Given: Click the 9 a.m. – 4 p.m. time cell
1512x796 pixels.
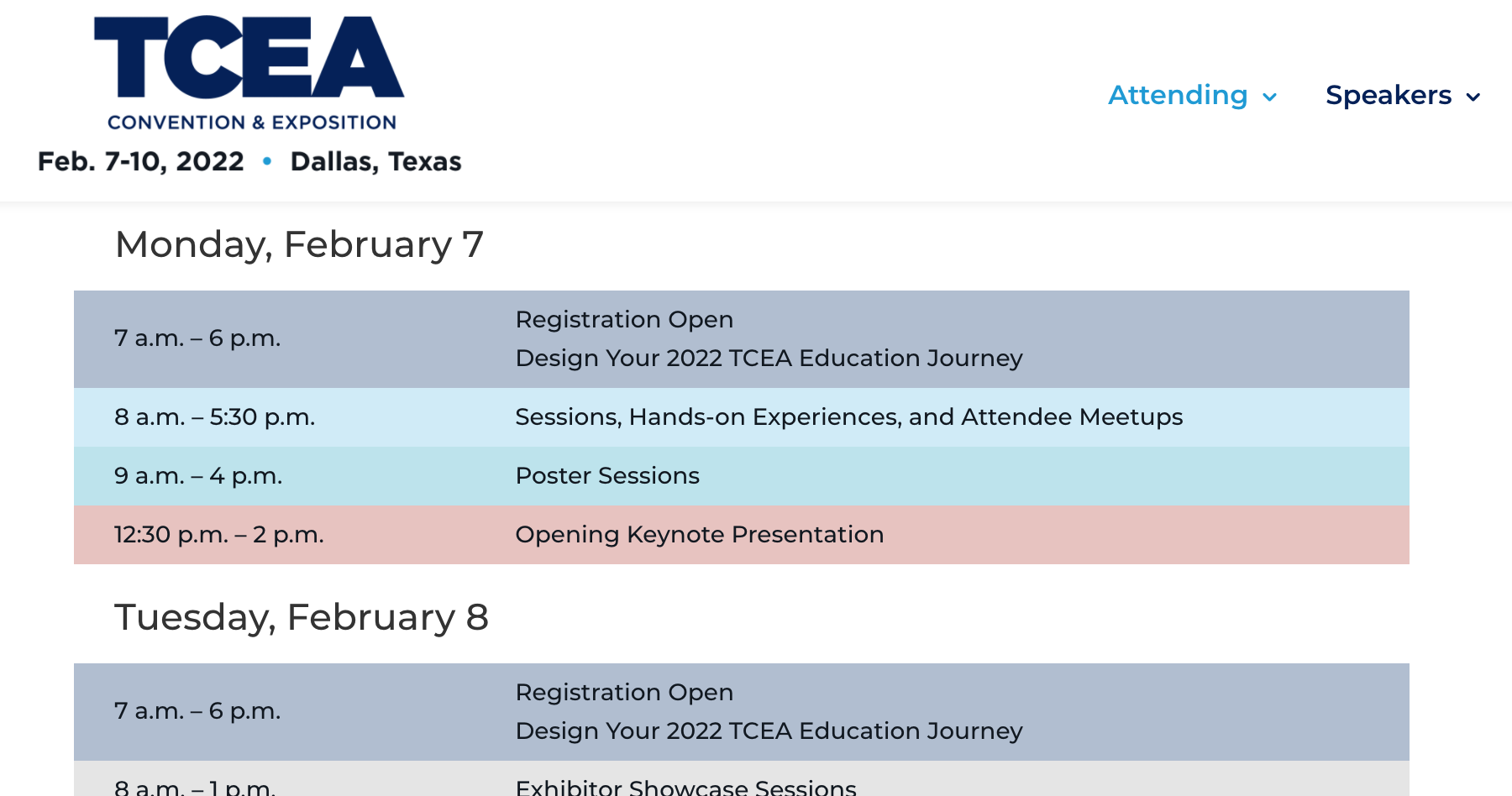Looking at the screenshot, I should (x=197, y=476).
